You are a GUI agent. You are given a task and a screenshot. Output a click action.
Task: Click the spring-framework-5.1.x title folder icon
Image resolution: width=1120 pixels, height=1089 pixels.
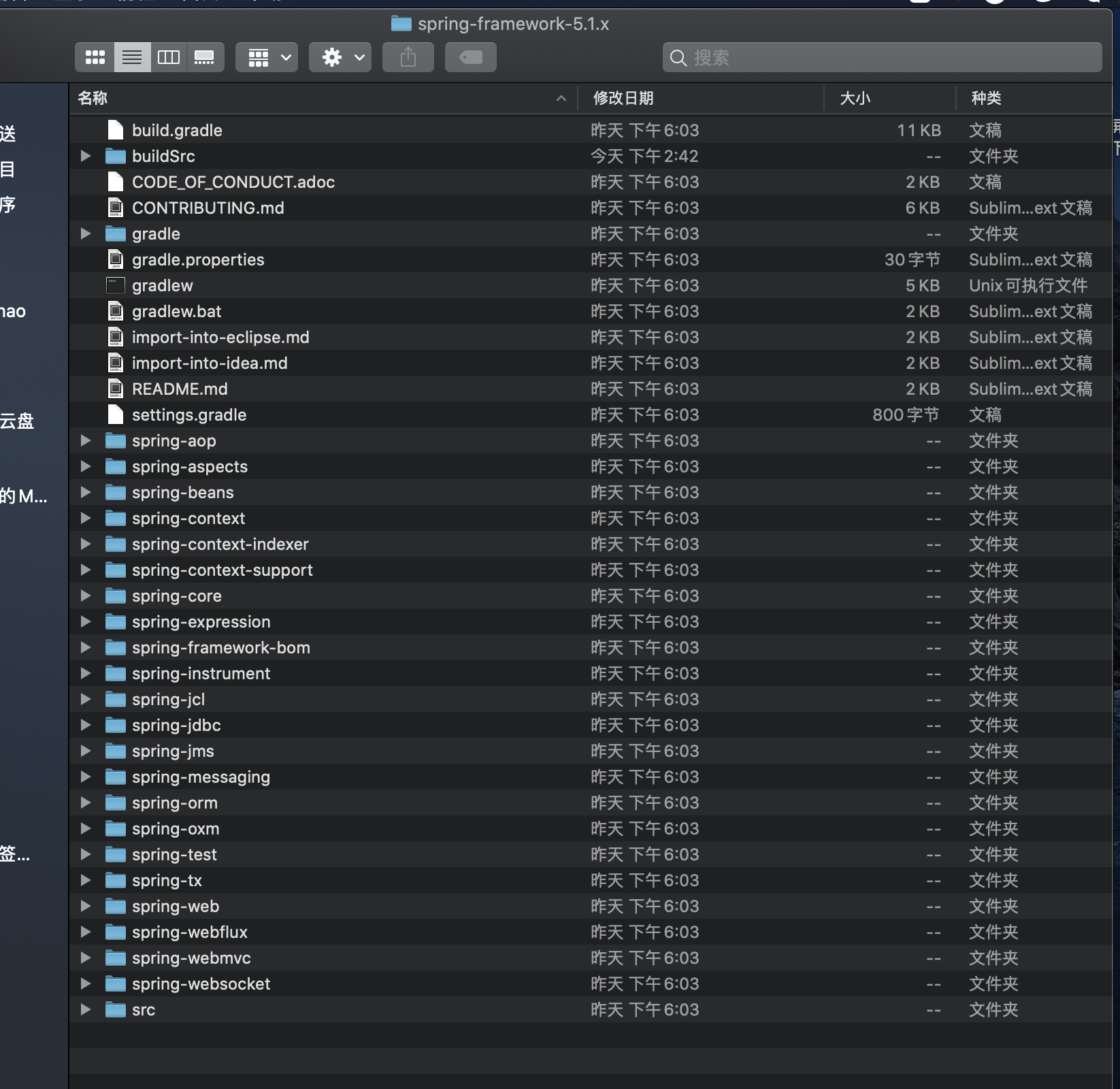click(401, 24)
